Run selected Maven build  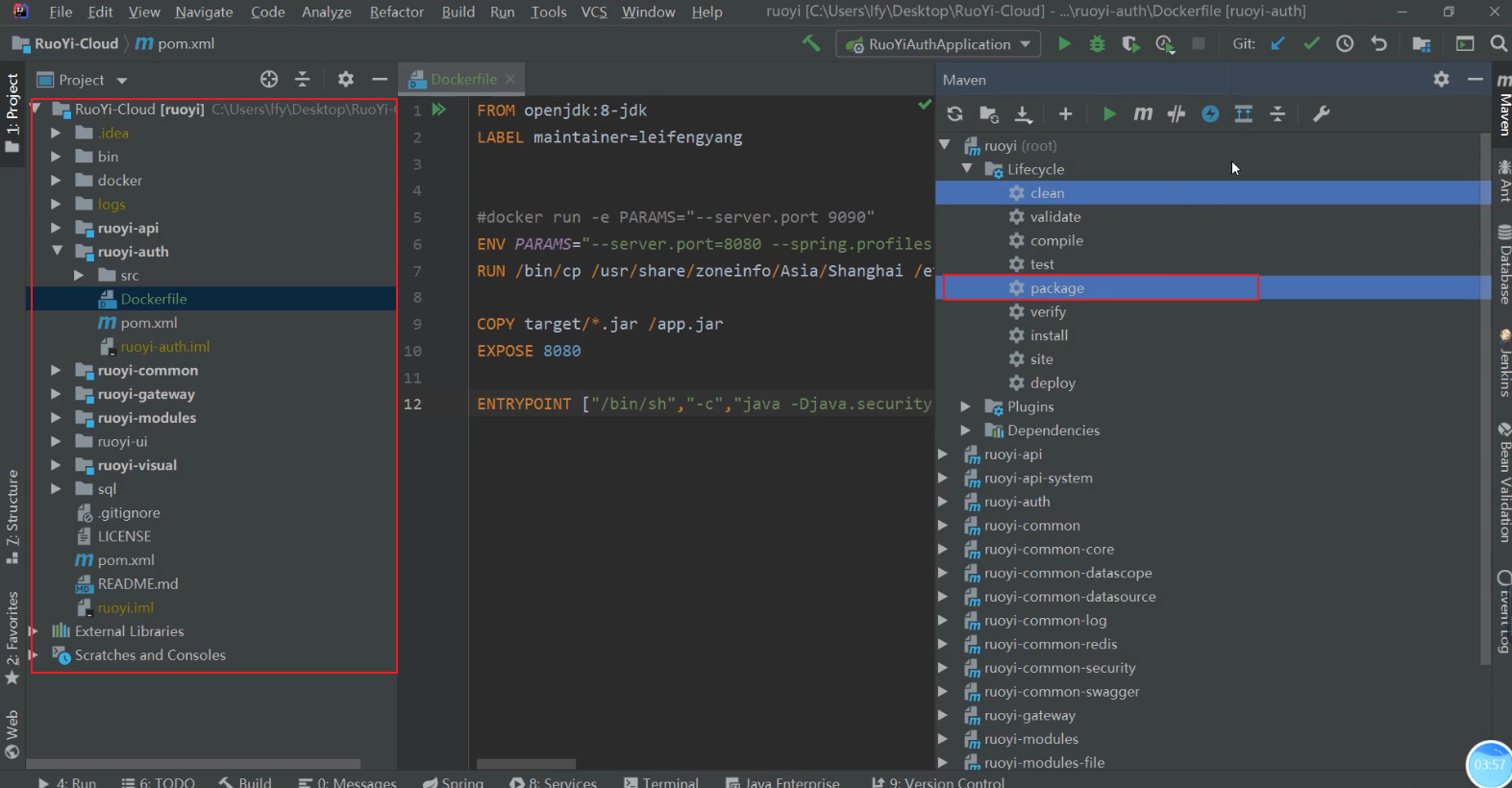click(1109, 113)
